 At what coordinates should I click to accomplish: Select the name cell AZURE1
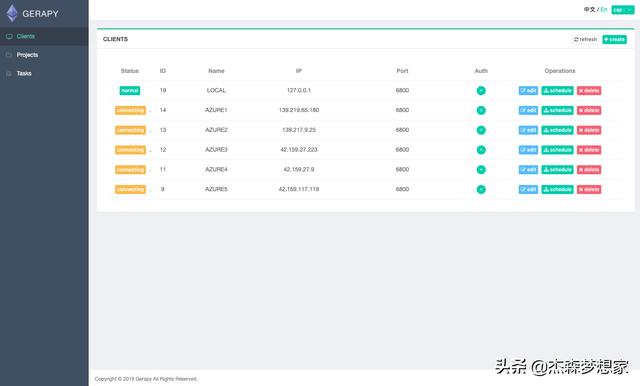216,110
